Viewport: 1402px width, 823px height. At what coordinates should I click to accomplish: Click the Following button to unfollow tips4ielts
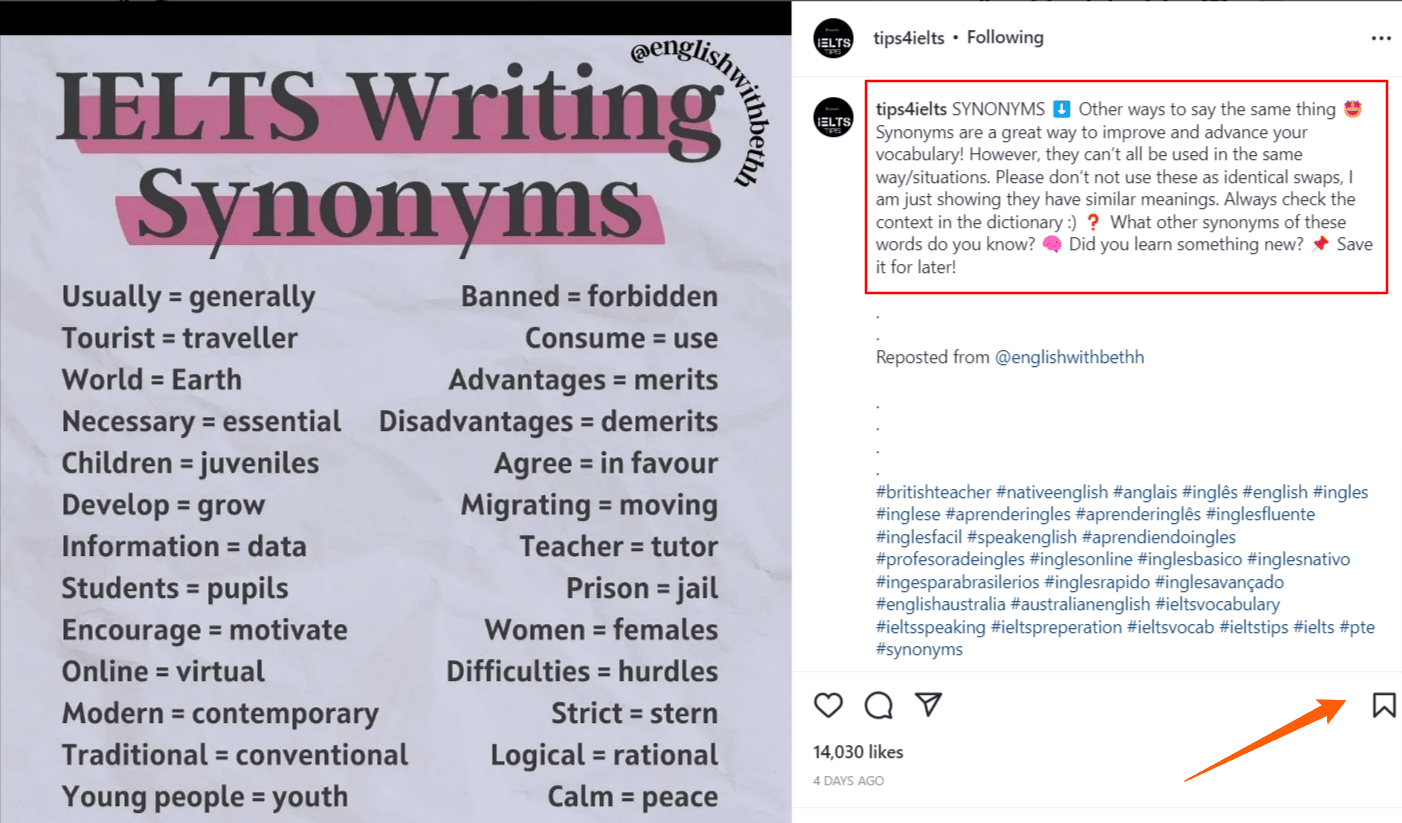click(1005, 37)
